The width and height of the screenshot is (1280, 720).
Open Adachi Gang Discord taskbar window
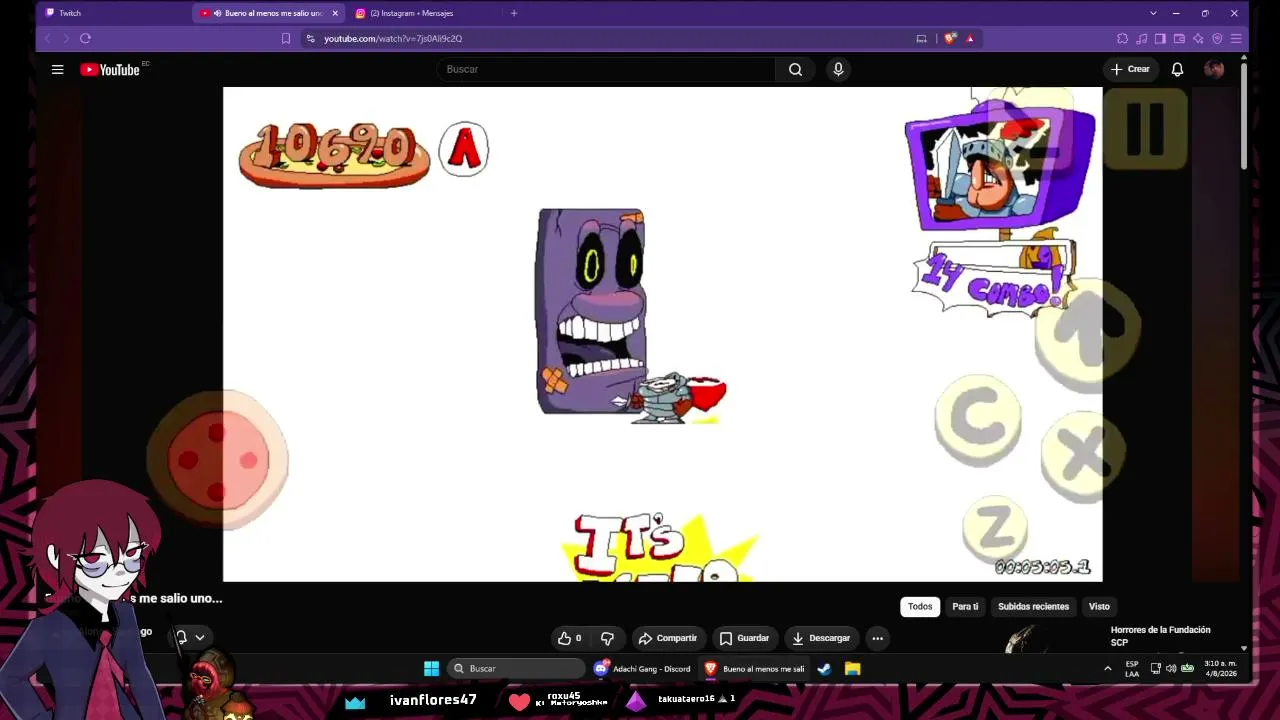pos(642,668)
